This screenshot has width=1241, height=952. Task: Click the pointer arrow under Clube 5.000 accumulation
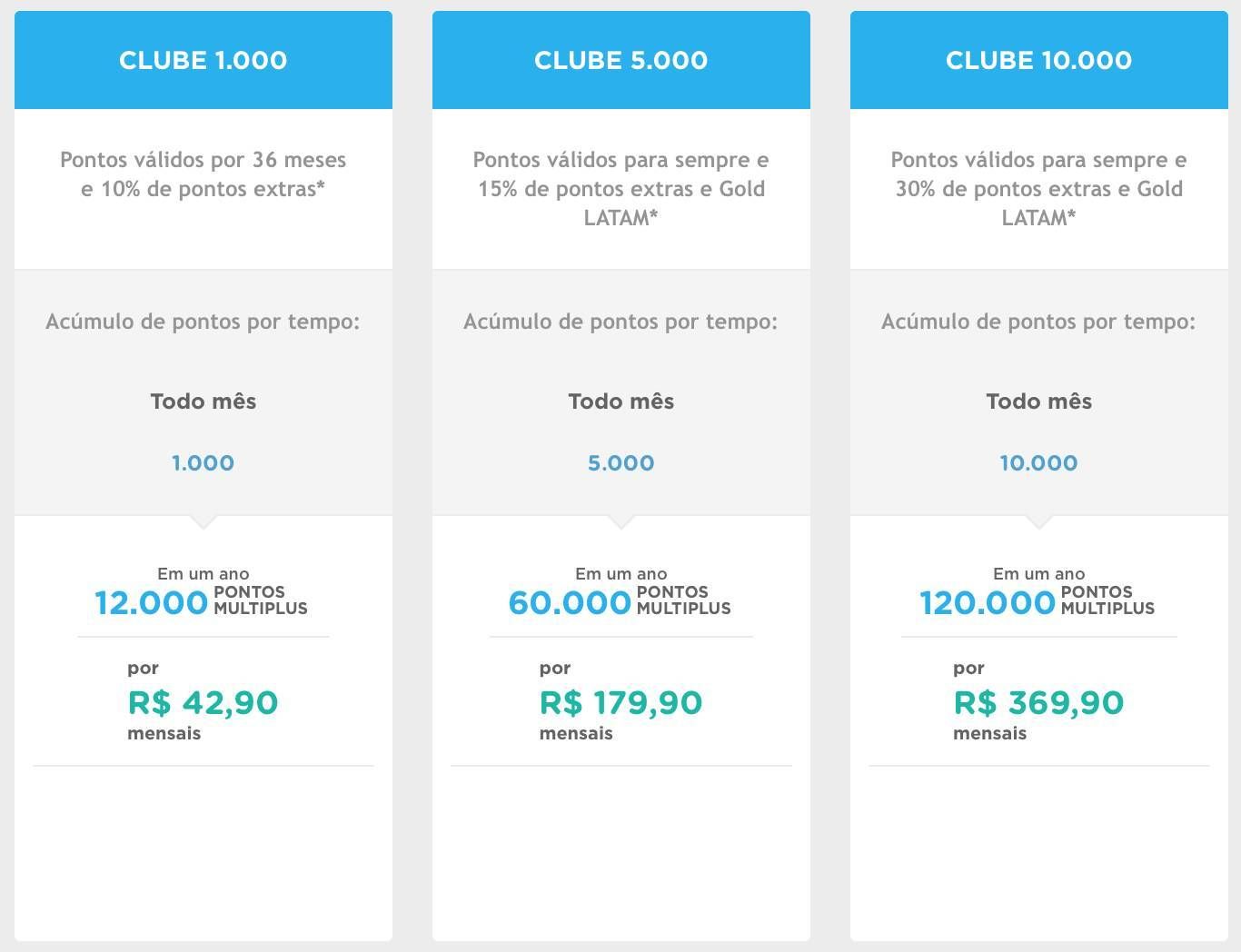621,521
